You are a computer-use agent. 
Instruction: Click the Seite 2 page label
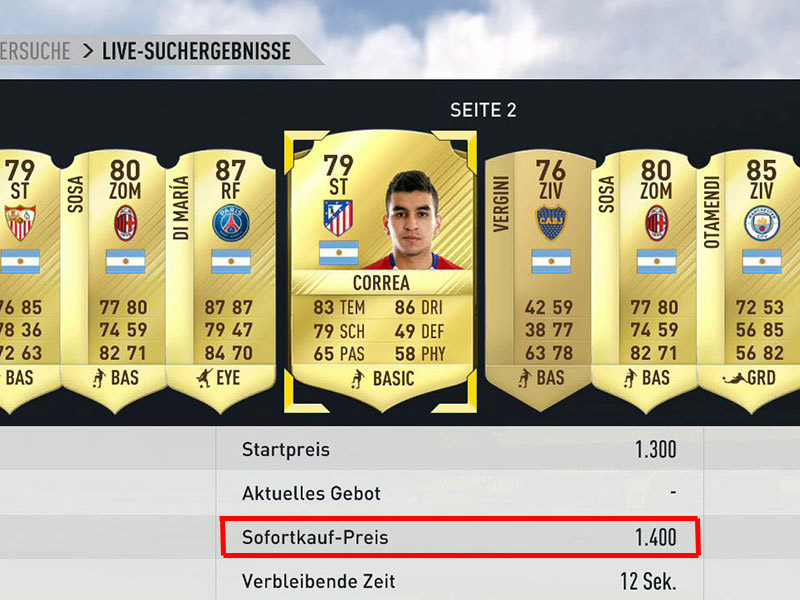coord(483,110)
